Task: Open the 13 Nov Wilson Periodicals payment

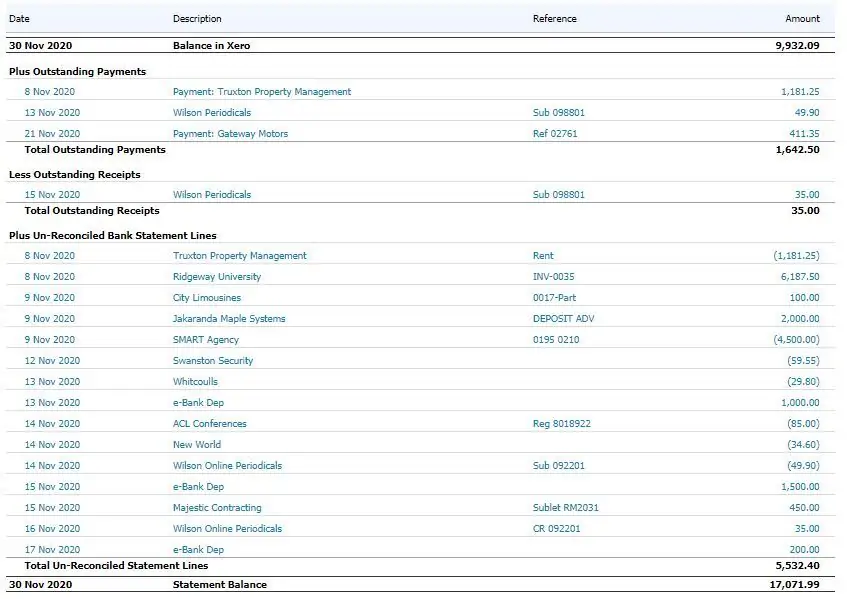Action: coord(212,113)
